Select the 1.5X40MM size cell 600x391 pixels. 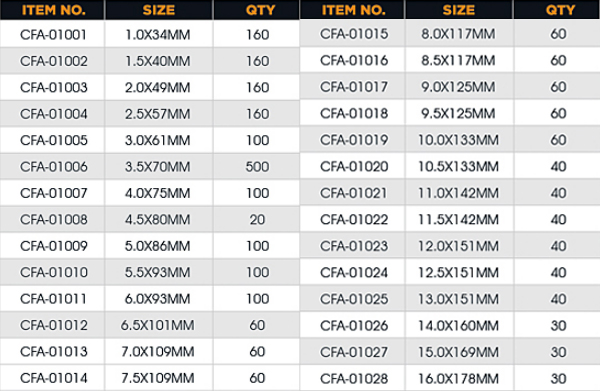point(158,61)
